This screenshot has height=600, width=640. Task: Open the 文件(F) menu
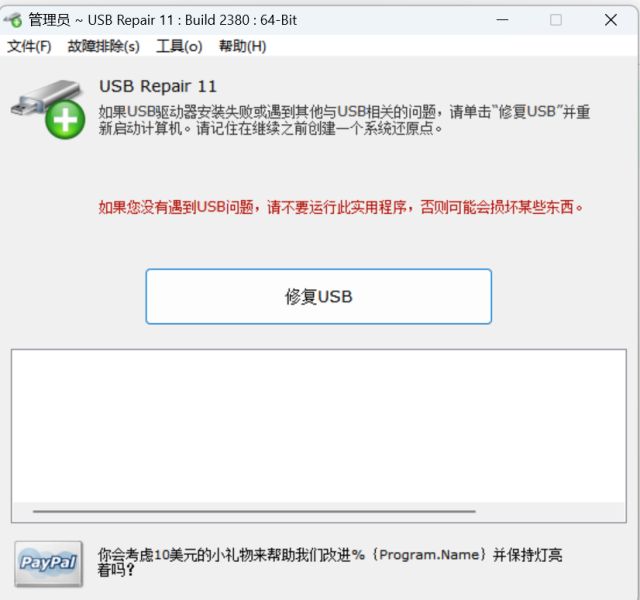tap(29, 46)
